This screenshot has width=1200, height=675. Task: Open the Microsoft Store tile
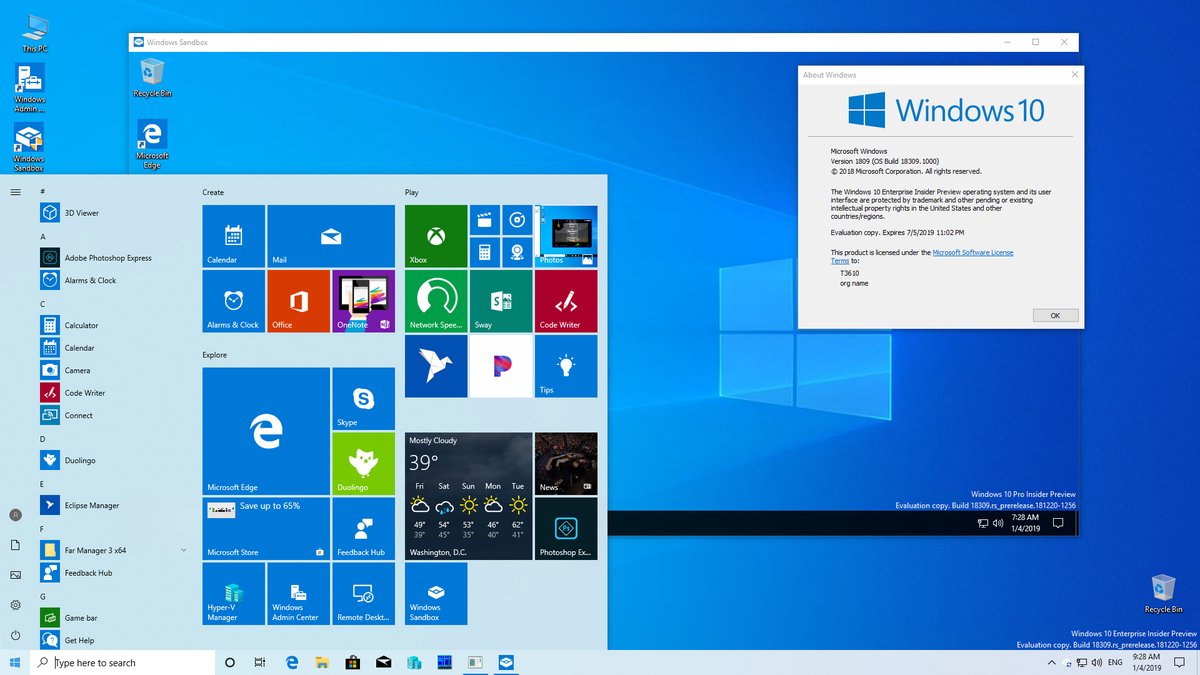[x=266, y=529]
